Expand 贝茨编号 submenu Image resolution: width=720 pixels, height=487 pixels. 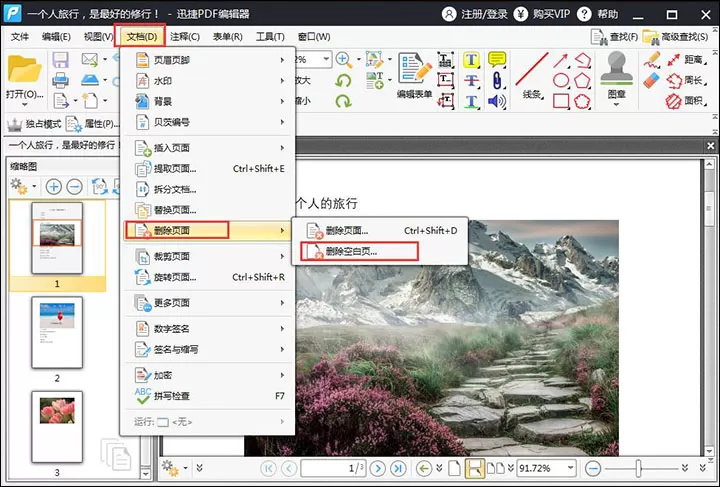coord(209,122)
